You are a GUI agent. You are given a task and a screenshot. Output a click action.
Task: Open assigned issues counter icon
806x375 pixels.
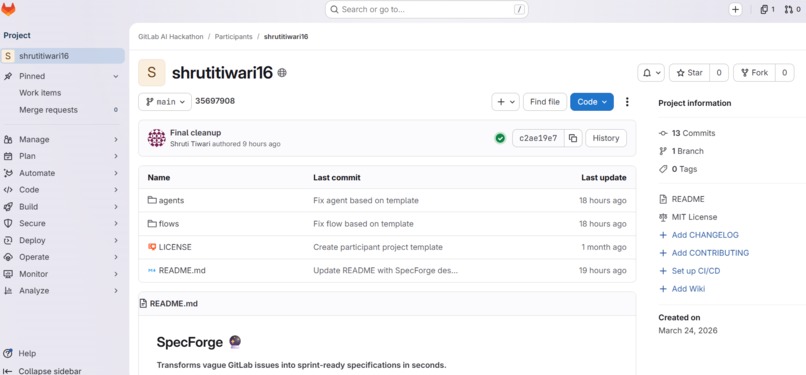point(767,9)
